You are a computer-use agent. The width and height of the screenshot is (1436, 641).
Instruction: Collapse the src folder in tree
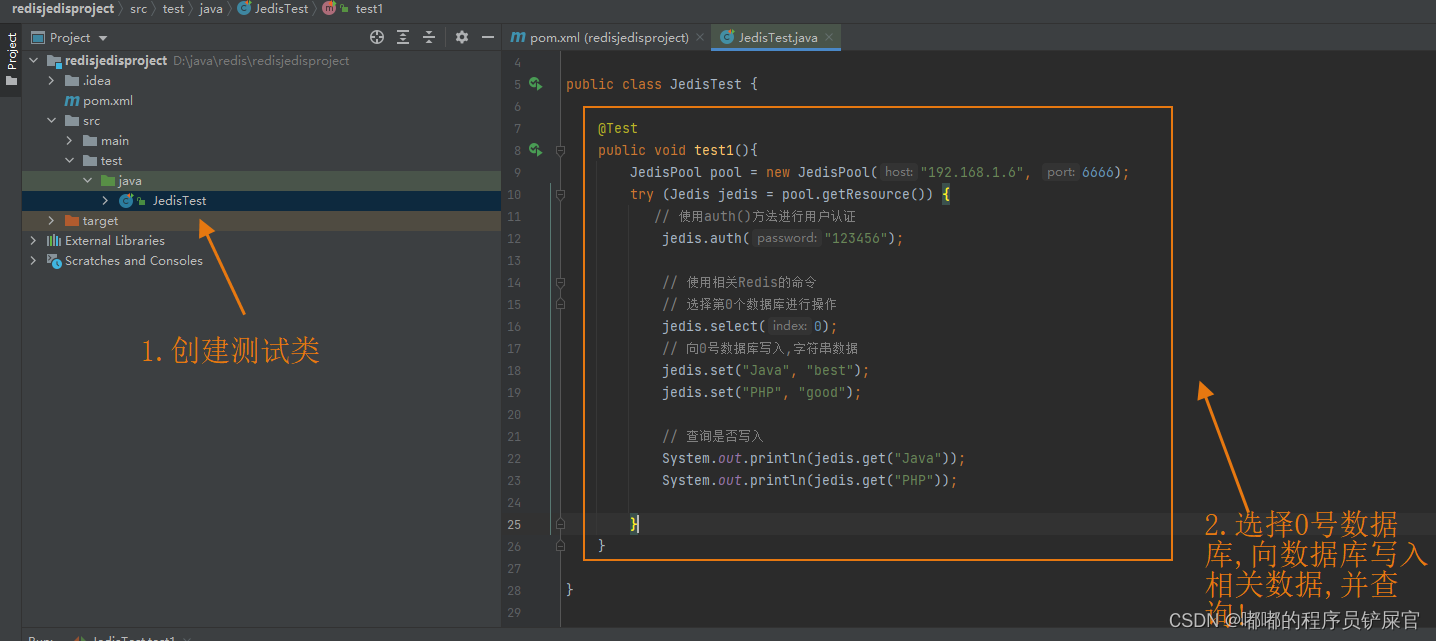(52, 121)
